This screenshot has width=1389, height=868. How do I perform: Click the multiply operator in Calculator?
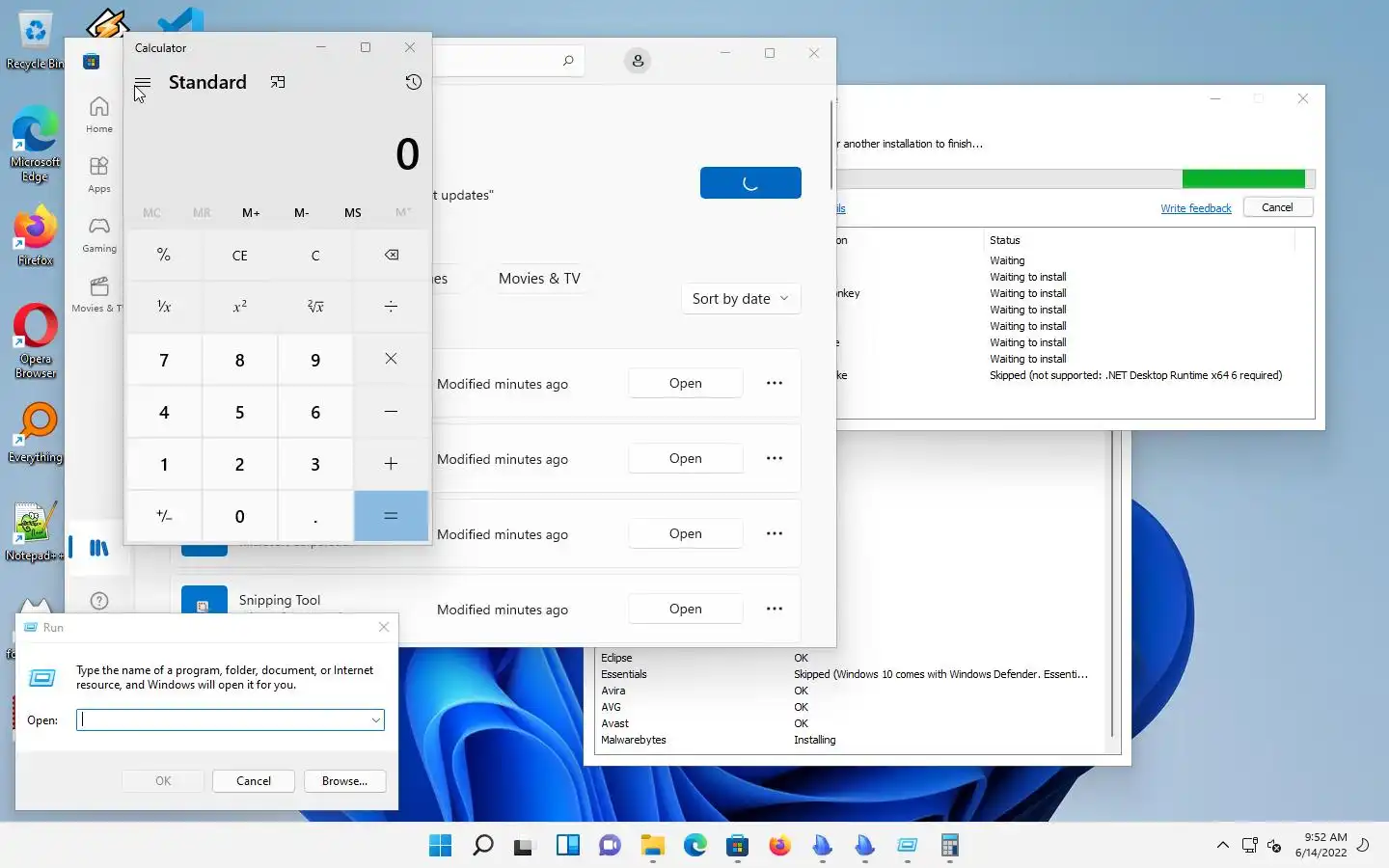click(x=391, y=359)
